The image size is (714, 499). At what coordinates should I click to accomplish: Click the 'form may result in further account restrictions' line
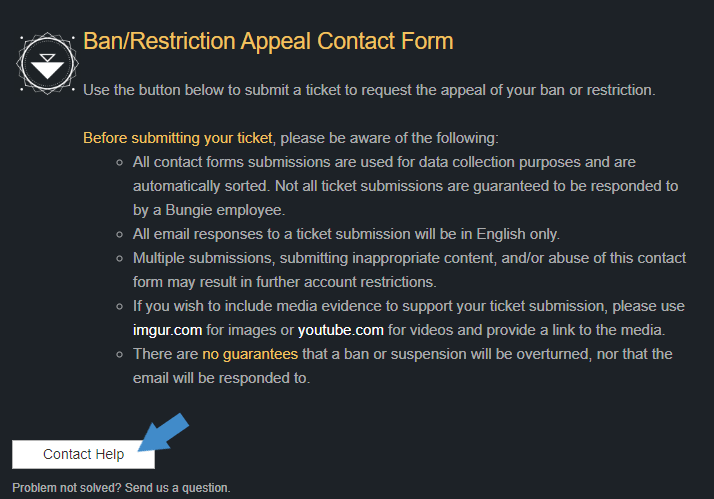tap(285, 282)
